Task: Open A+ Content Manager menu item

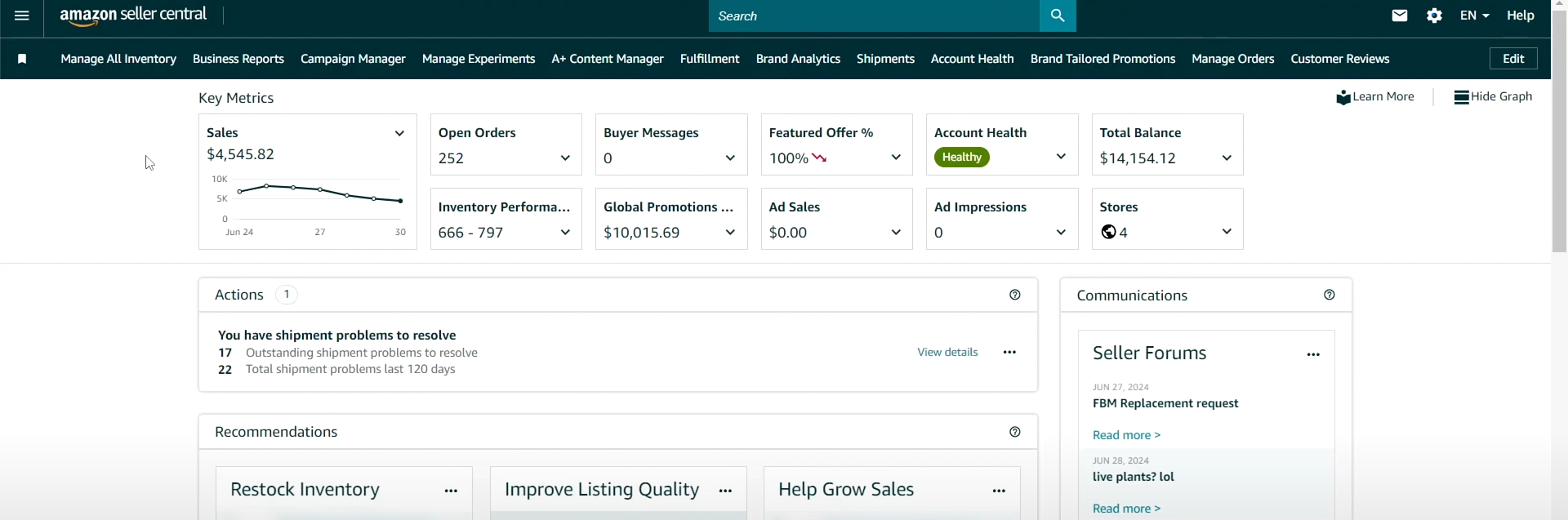Action: point(608,59)
